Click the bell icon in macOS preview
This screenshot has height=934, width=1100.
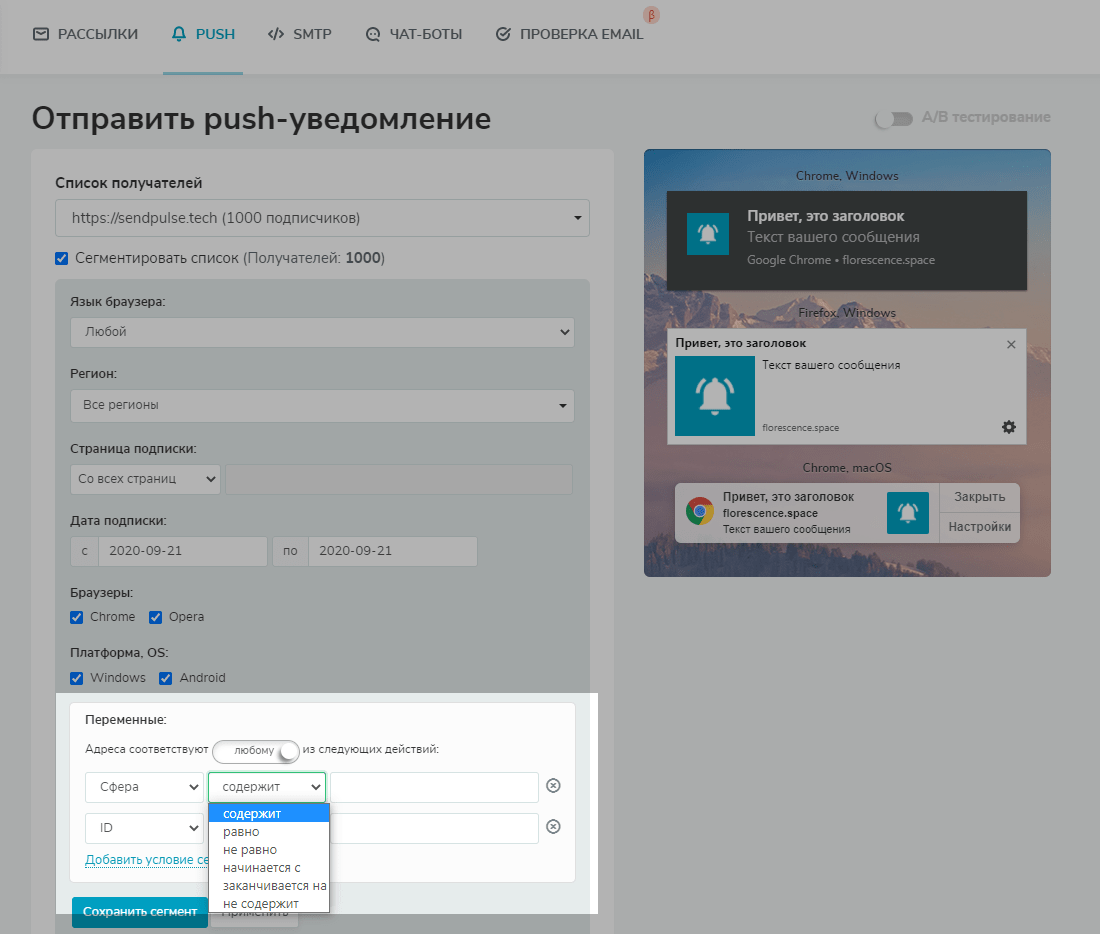(907, 512)
